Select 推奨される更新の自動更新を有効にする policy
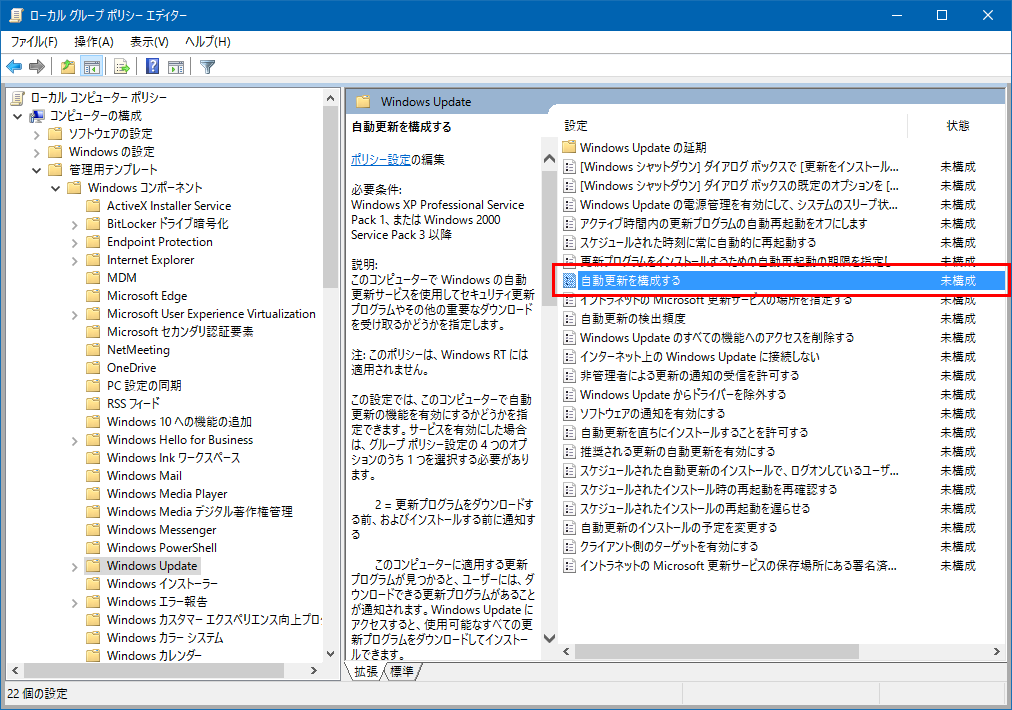 pos(677,452)
